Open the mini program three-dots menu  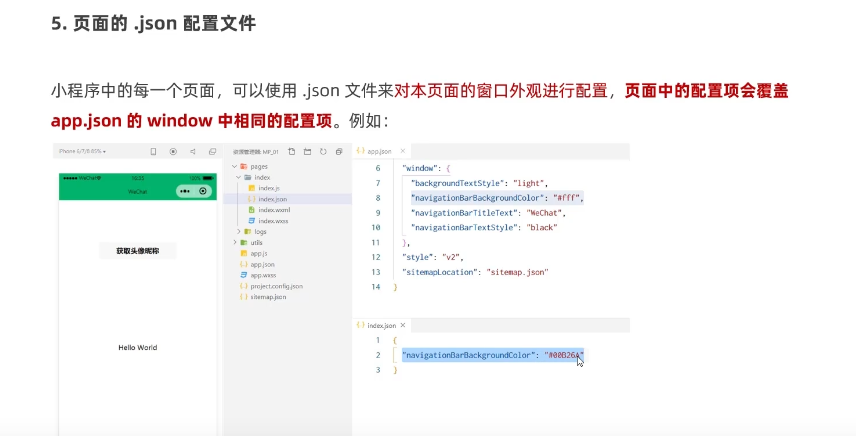click(185, 191)
